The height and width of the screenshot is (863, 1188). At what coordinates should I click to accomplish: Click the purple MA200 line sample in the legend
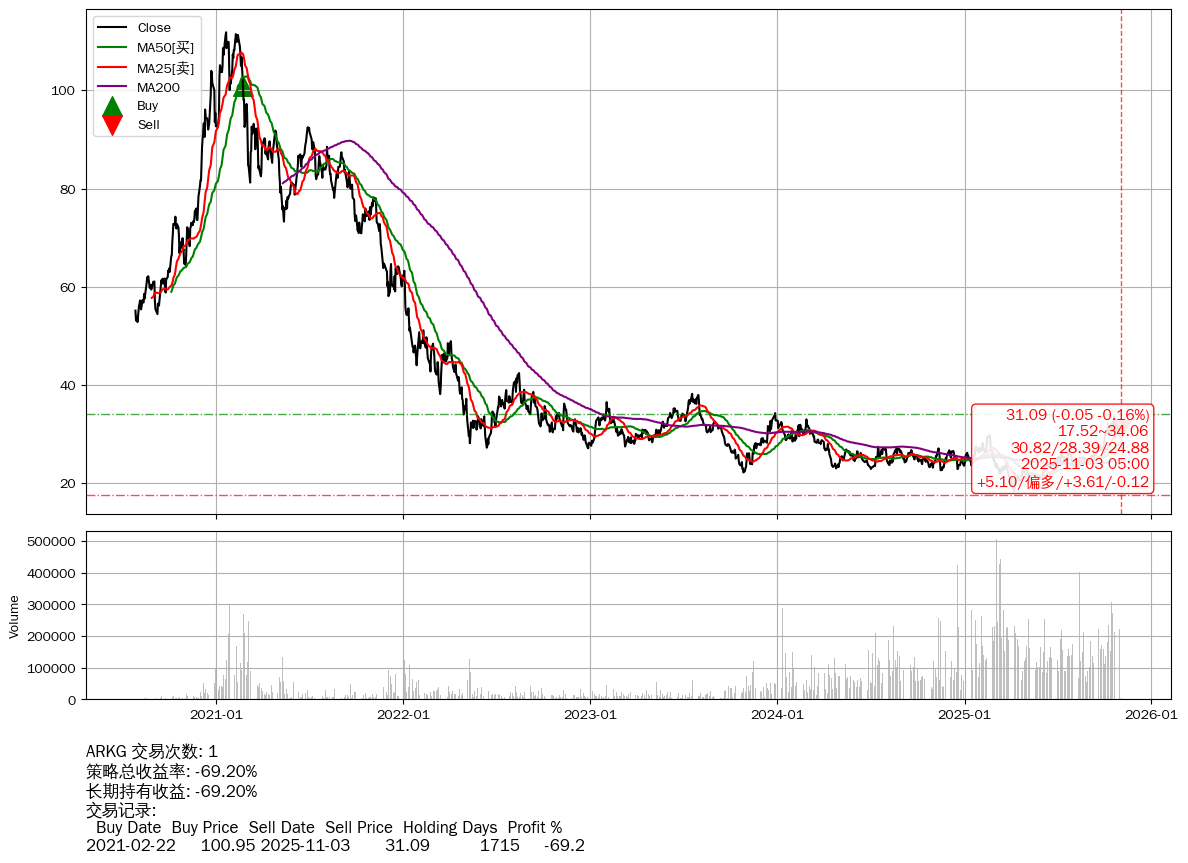click(x=113, y=87)
